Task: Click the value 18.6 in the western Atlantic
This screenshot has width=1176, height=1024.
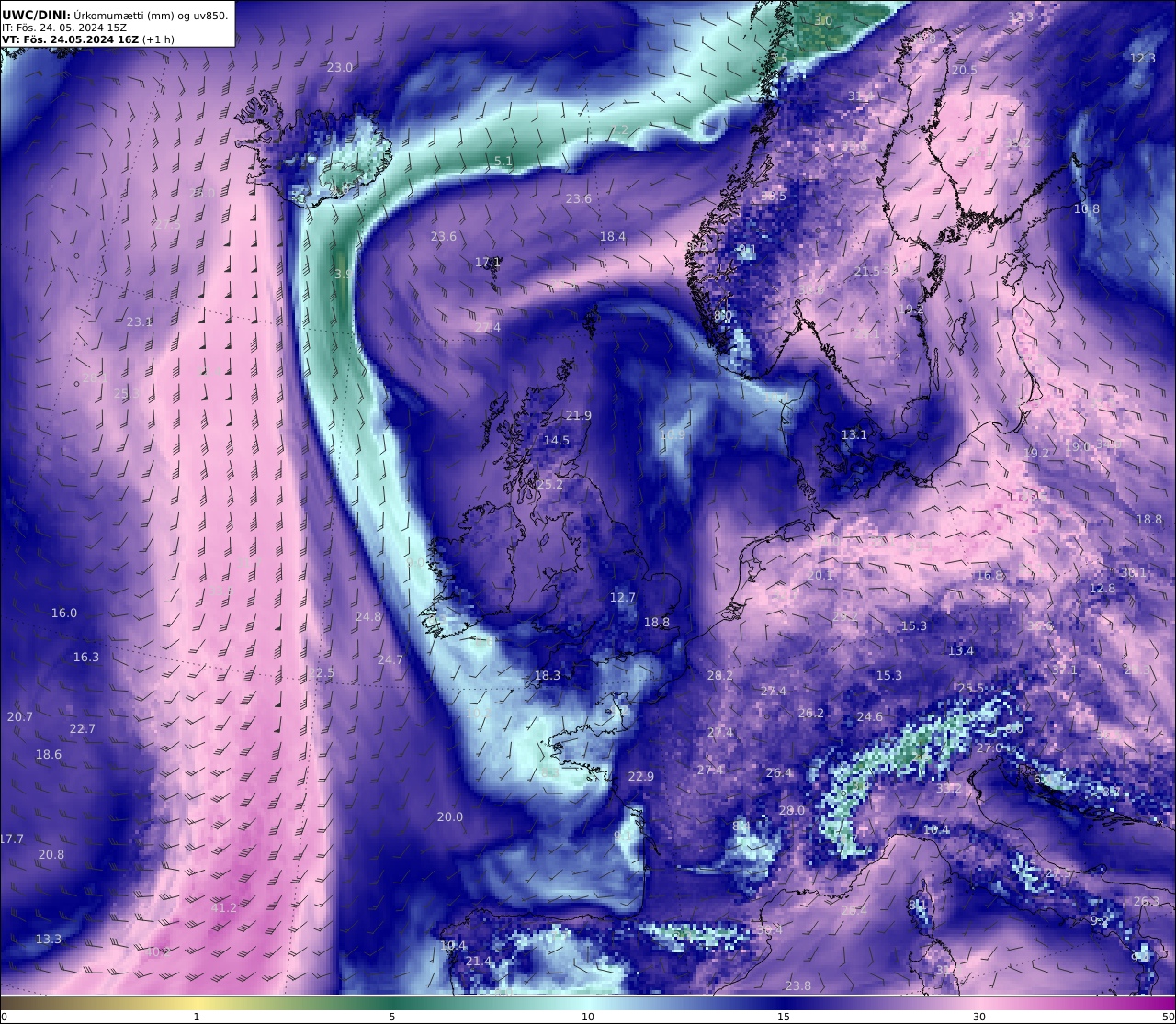Action: click(49, 755)
